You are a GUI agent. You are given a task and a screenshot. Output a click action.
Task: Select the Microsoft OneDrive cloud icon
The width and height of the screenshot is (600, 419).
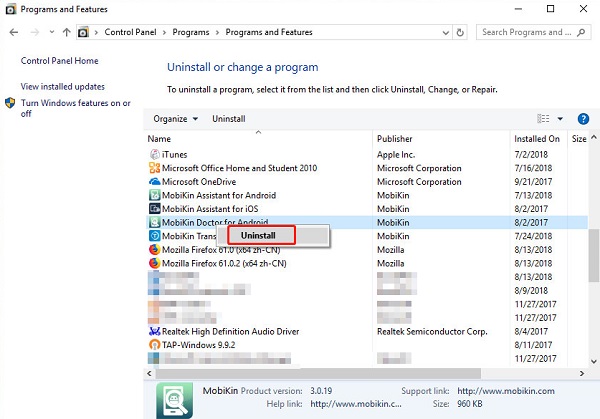pyautogui.click(x=154, y=182)
